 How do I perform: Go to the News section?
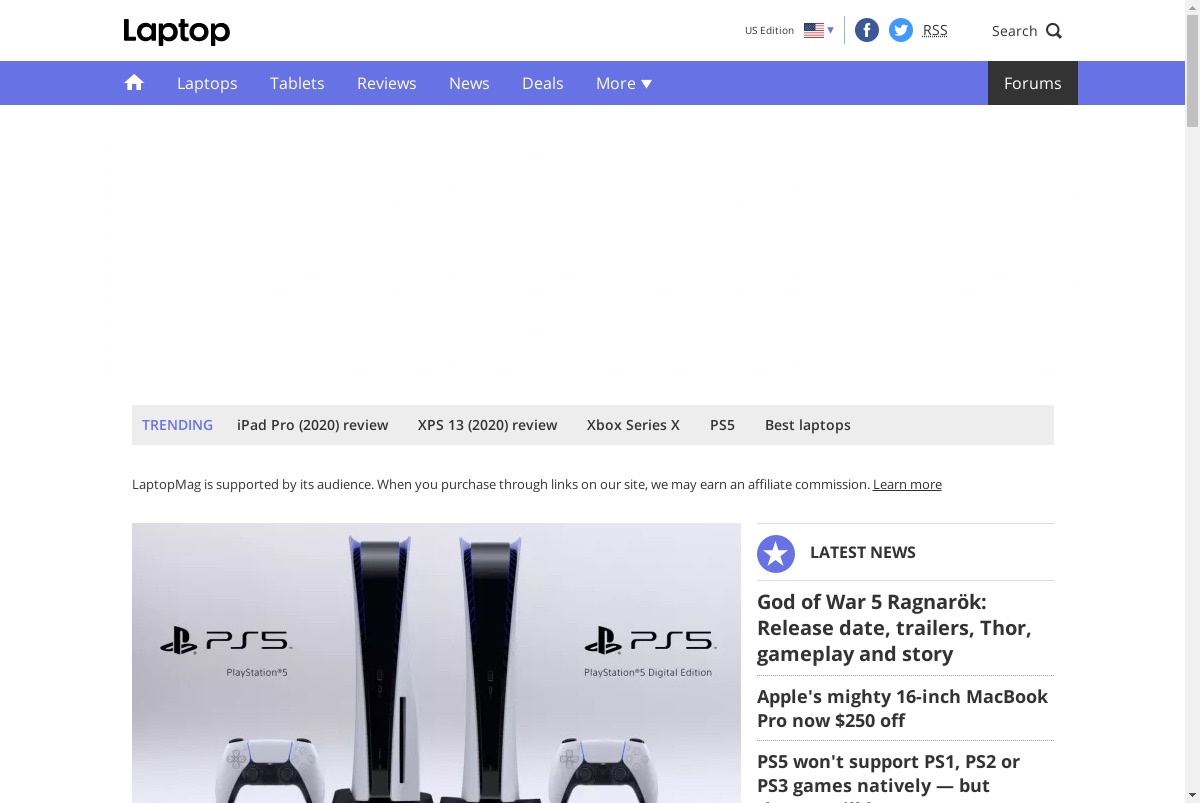pyautogui.click(x=469, y=83)
